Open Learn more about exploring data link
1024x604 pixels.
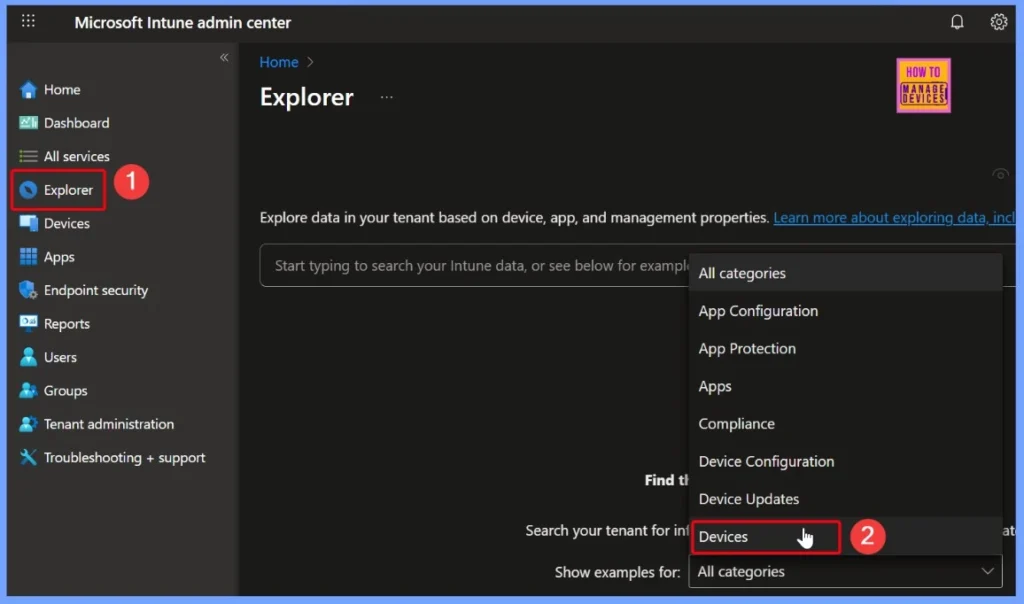click(x=894, y=217)
